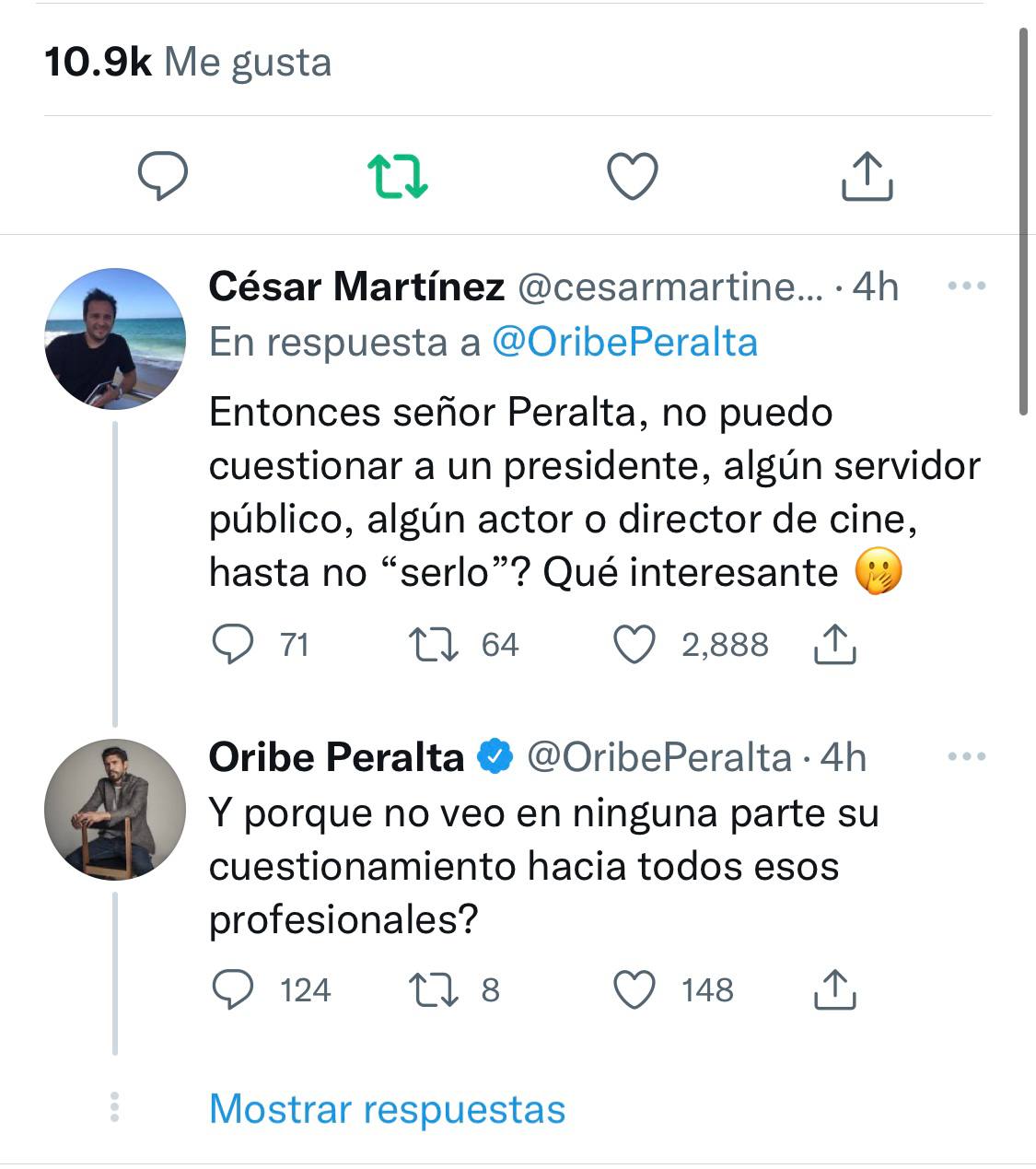Image resolution: width=1036 pixels, height=1169 pixels.
Task: Open options menu on César Martínez's tweet
Action: coord(966,286)
